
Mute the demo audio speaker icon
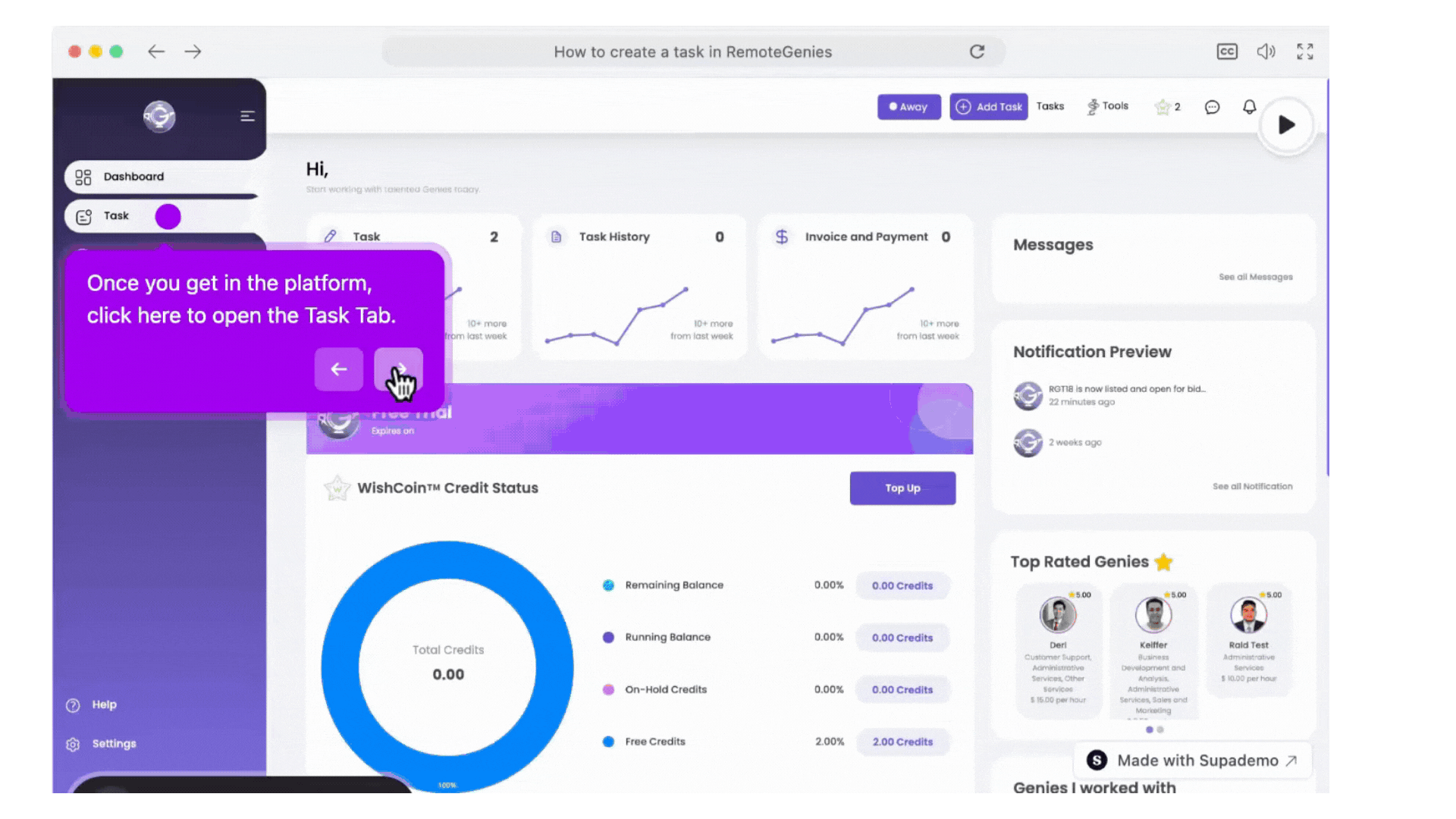(1266, 52)
